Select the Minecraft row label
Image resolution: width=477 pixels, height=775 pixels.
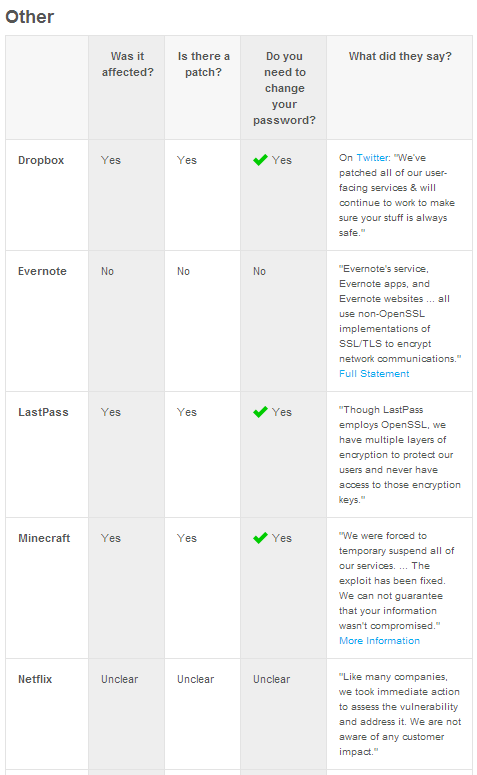pos(44,538)
